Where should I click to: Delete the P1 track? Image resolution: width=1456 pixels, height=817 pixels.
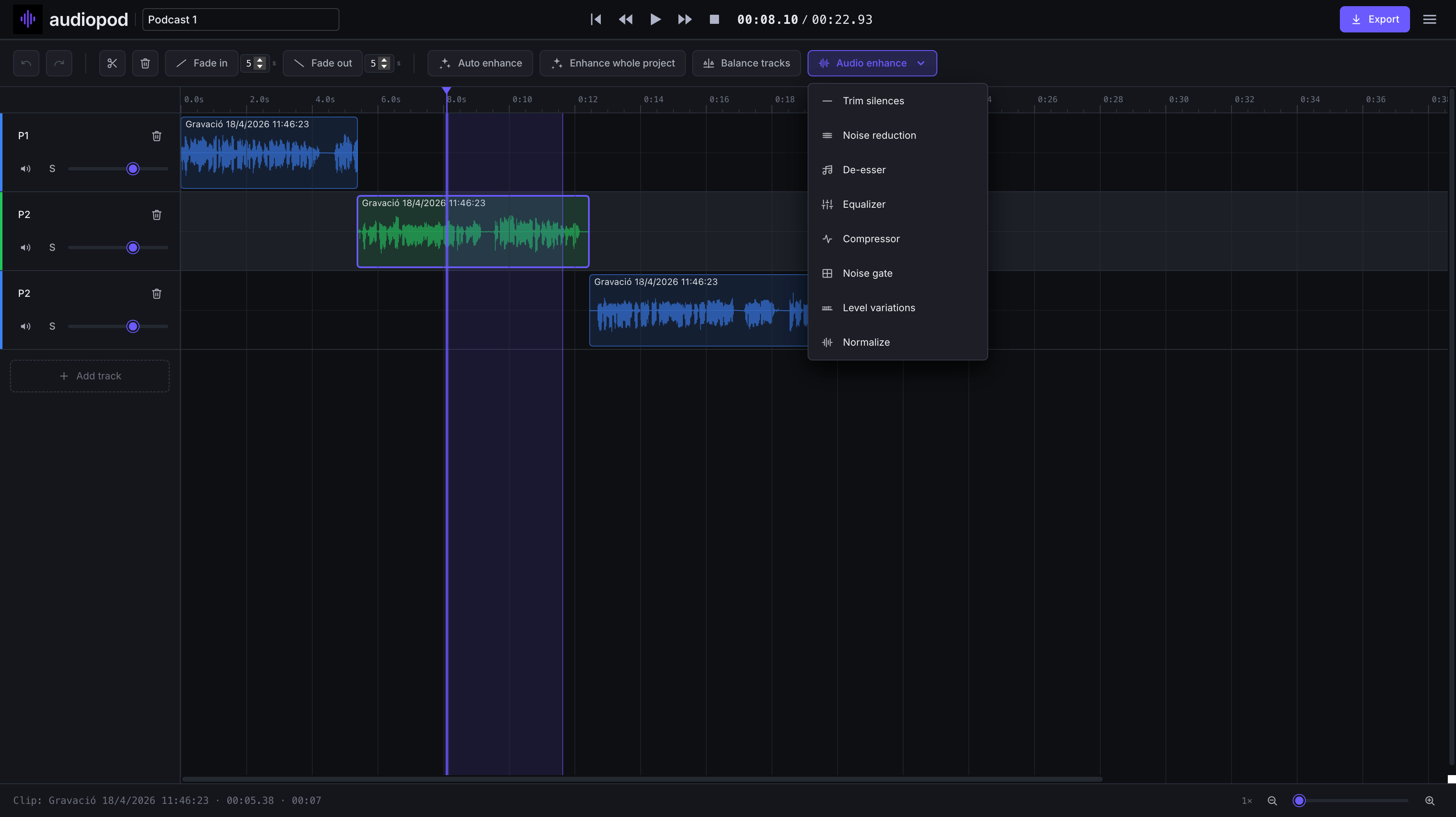click(157, 136)
